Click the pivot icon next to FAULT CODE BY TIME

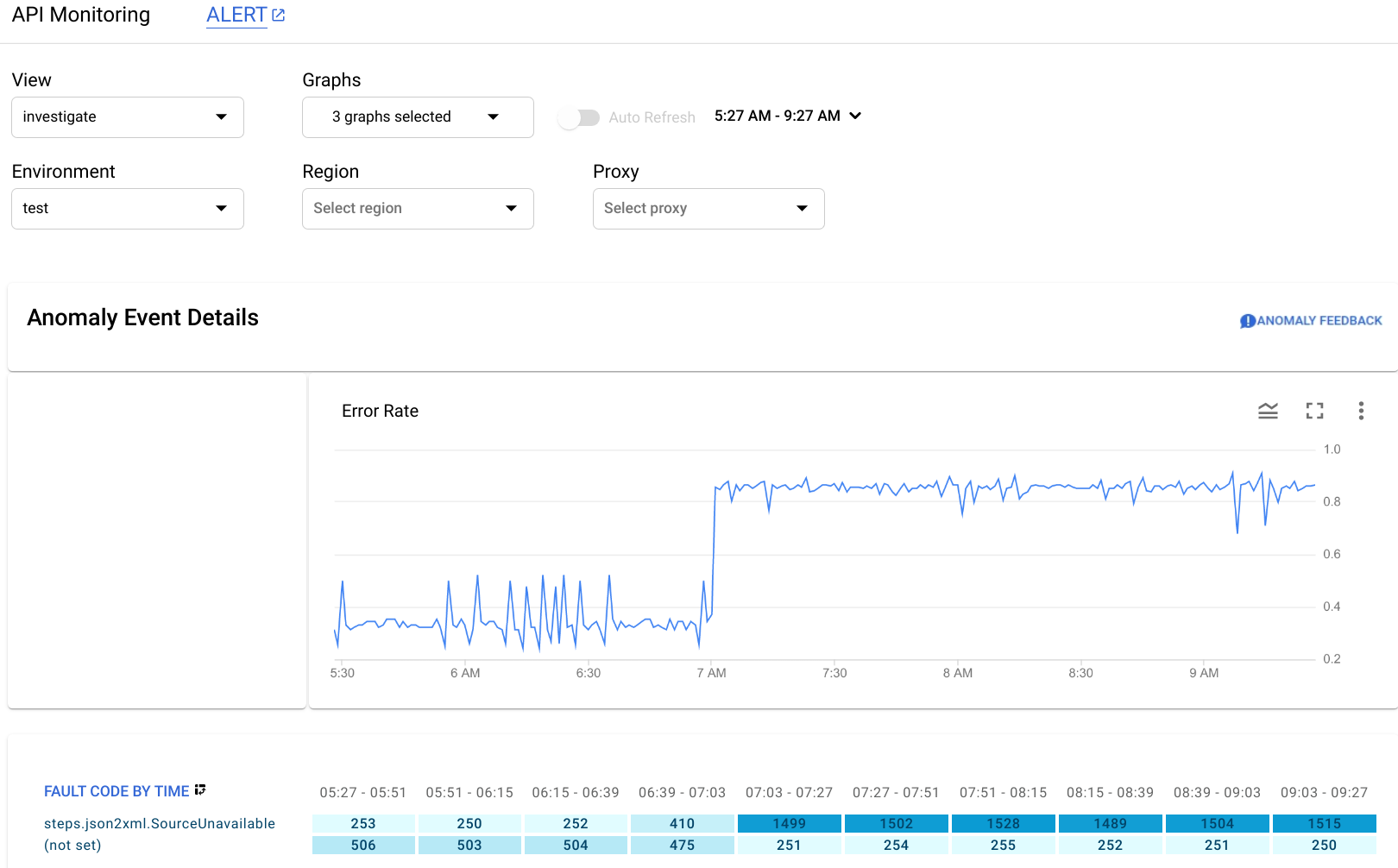point(200,789)
